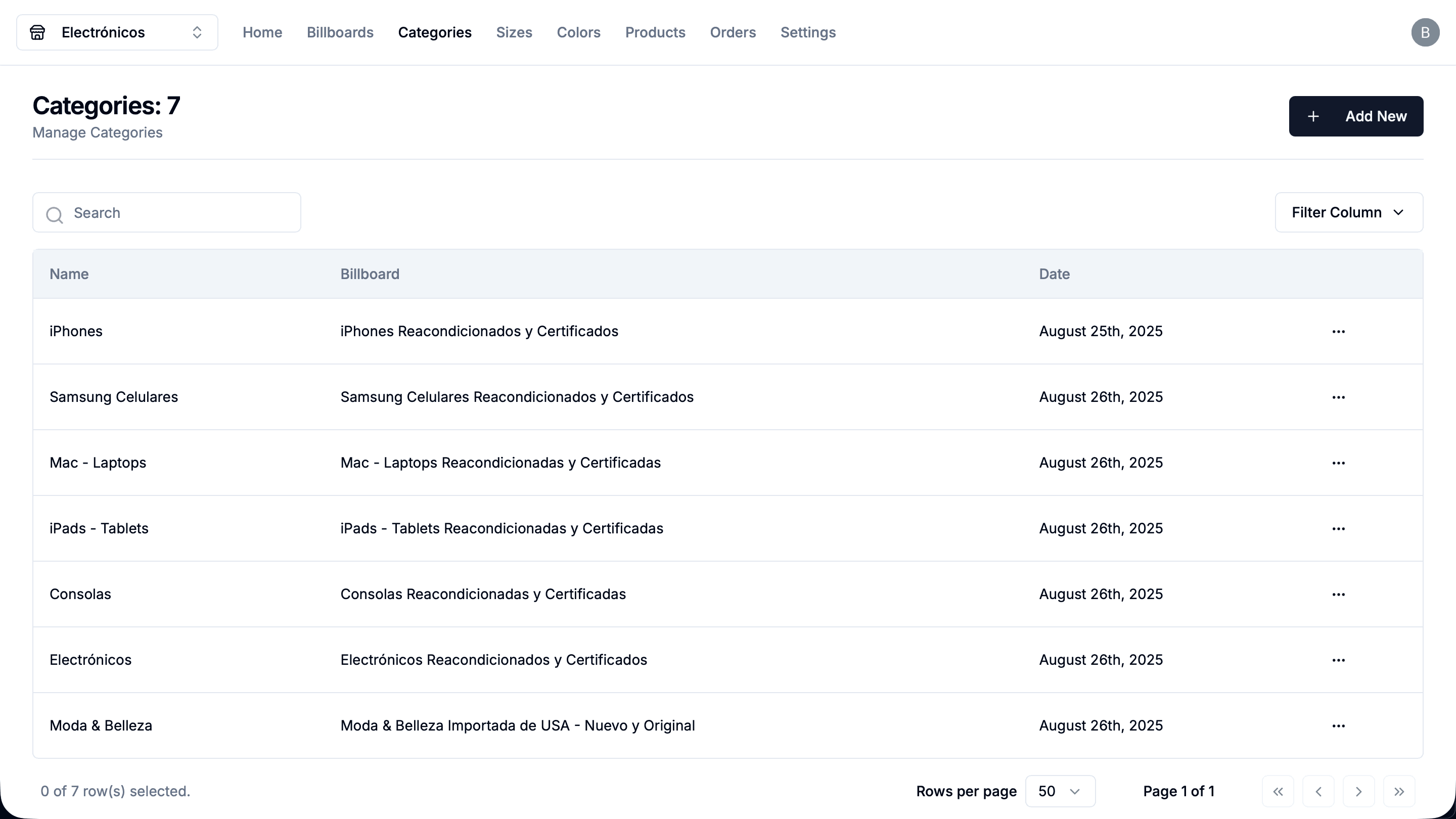Sort by the Name column header

(x=69, y=274)
